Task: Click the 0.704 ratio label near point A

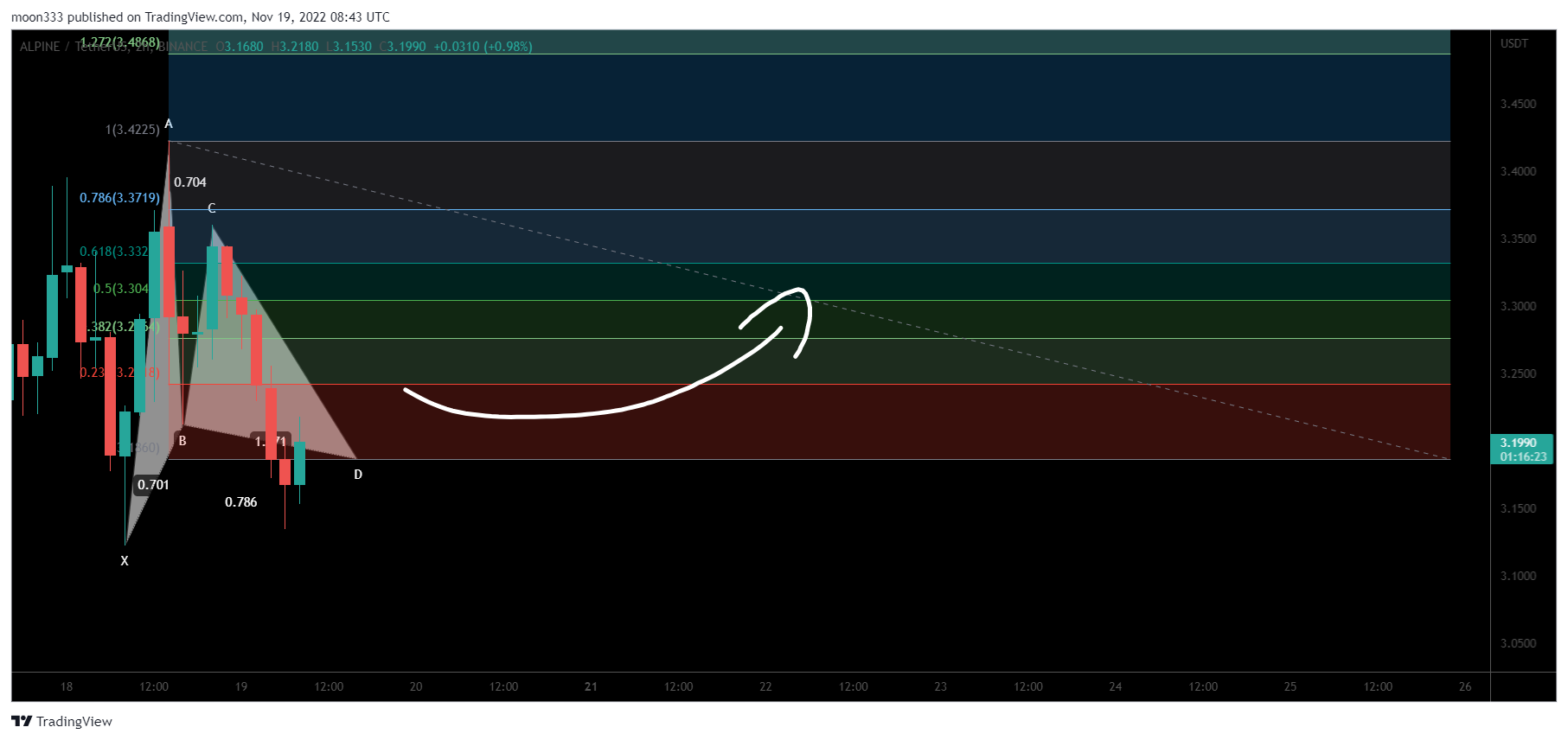Action: click(x=190, y=182)
